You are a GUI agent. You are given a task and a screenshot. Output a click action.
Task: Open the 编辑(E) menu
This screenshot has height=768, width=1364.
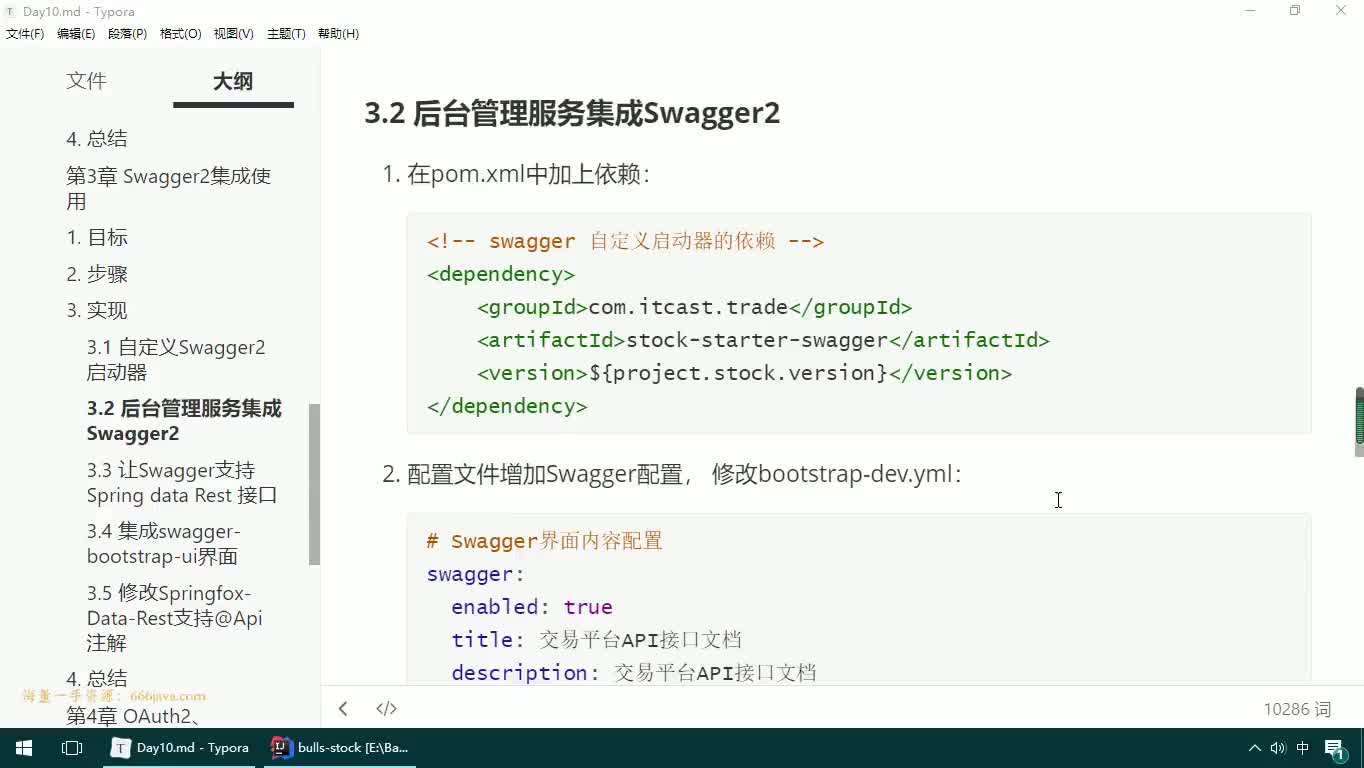click(76, 34)
